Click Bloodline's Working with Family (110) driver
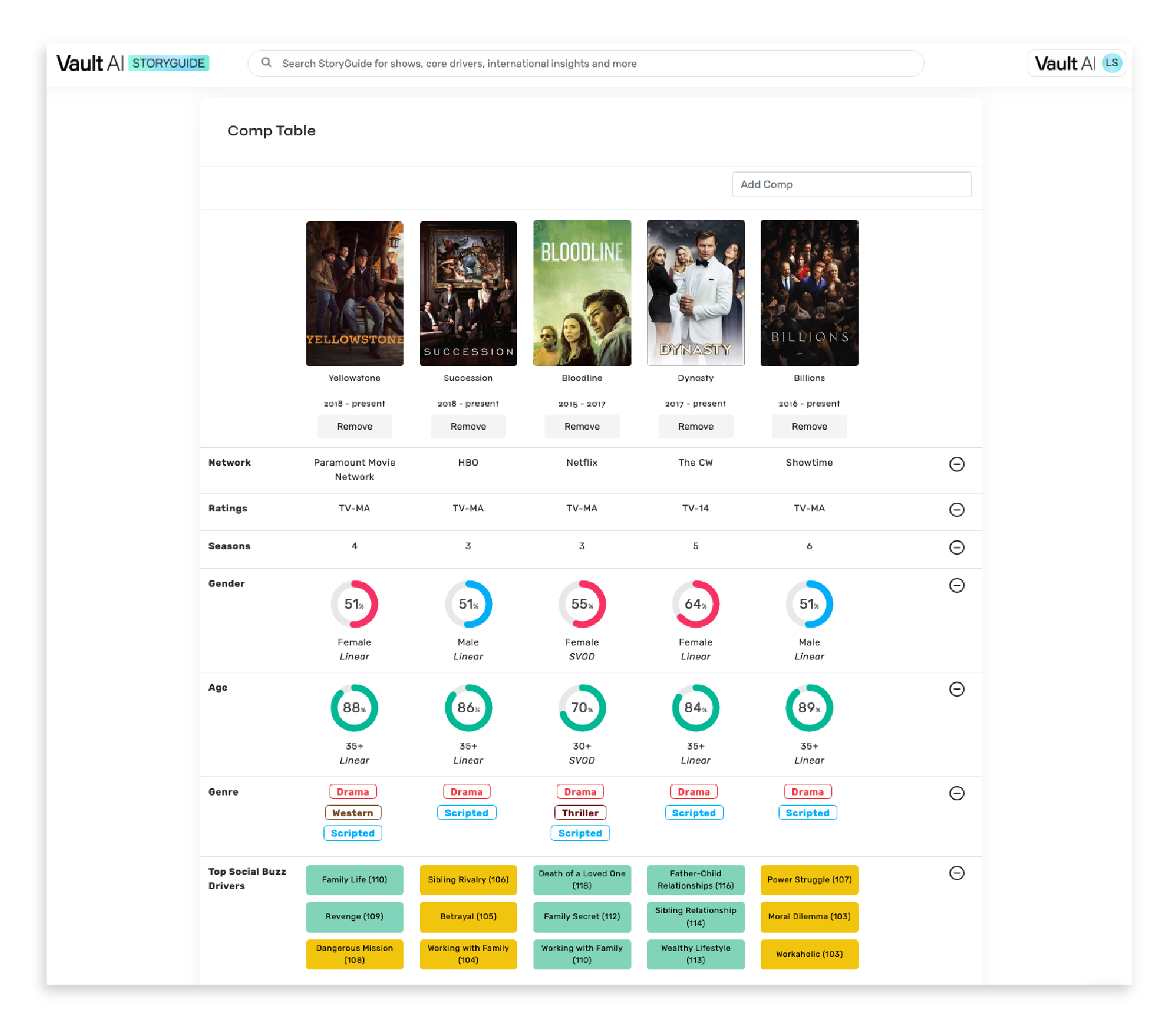Viewport: 1176px width, 1030px height. [582, 954]
